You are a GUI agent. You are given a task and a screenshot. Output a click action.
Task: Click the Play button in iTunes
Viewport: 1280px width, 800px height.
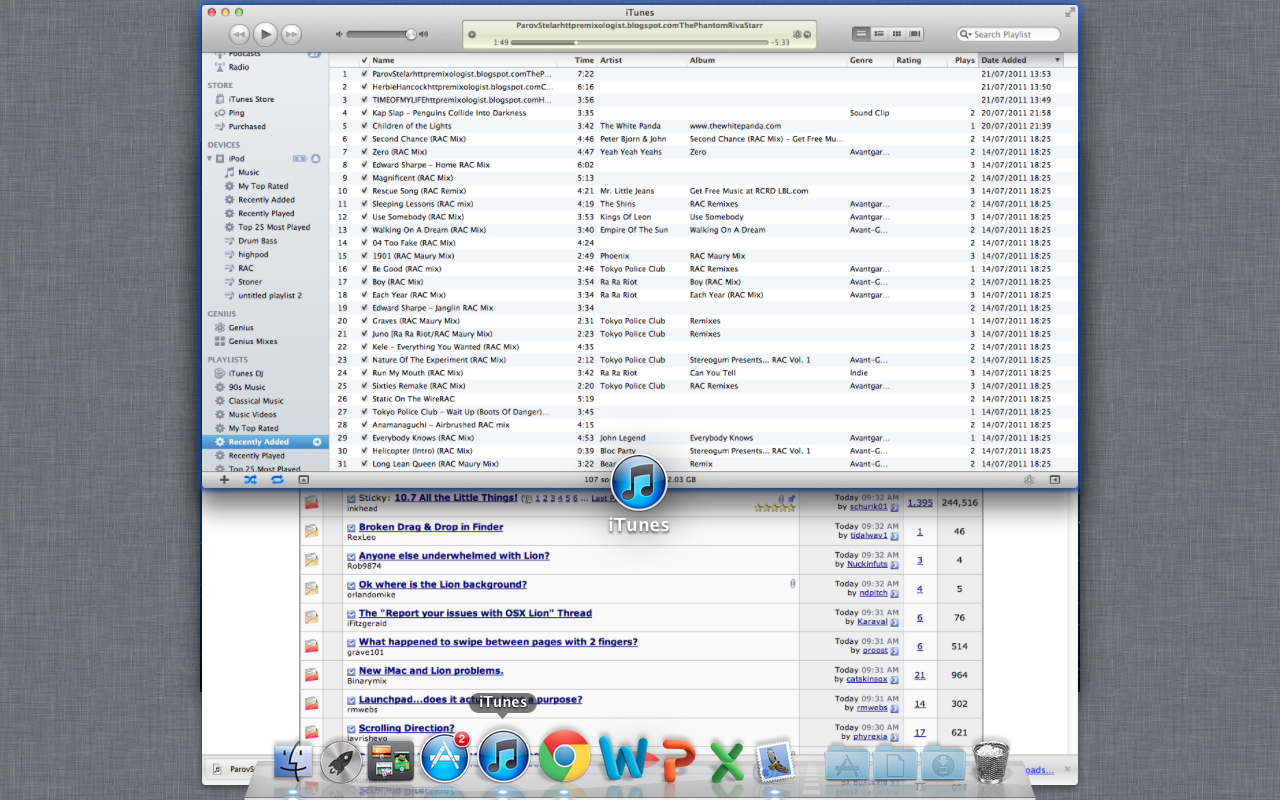pyautogui.click(x=265, y=34)
